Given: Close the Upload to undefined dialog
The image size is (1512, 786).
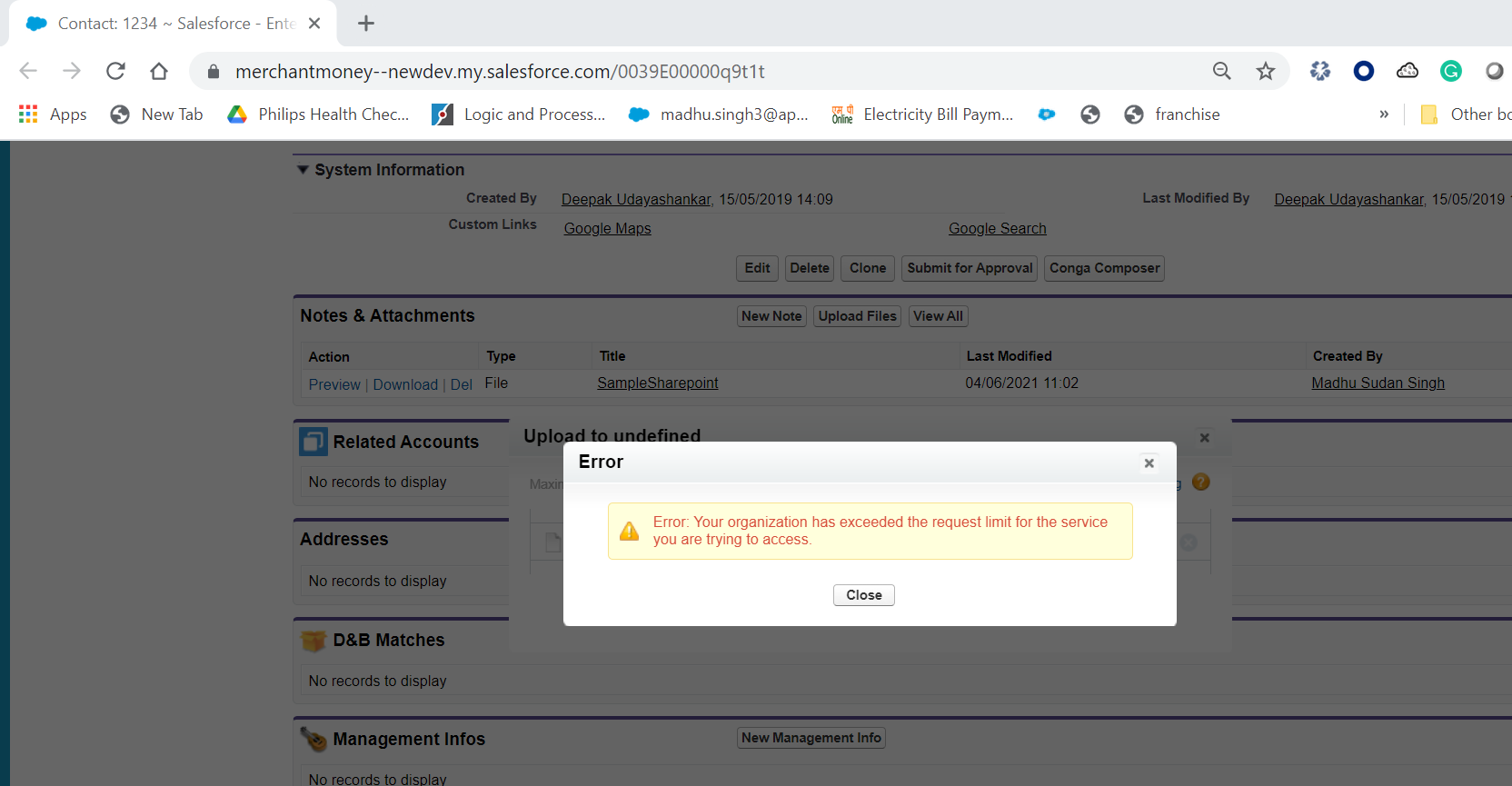Looking at the screenshot, I should pyautogui.click(x=1205, y=438).
